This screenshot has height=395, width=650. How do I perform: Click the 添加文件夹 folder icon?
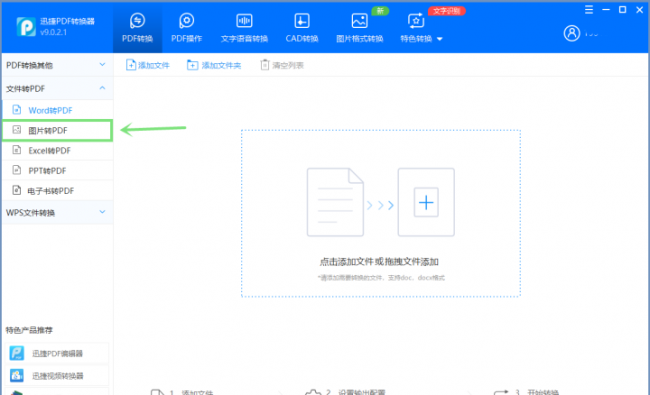(x=192, y=65)
